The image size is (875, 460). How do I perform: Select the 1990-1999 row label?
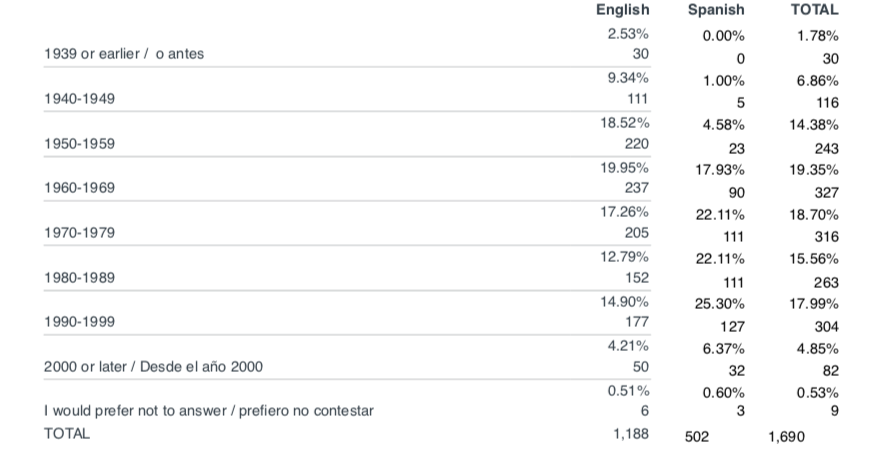point(79,322)
